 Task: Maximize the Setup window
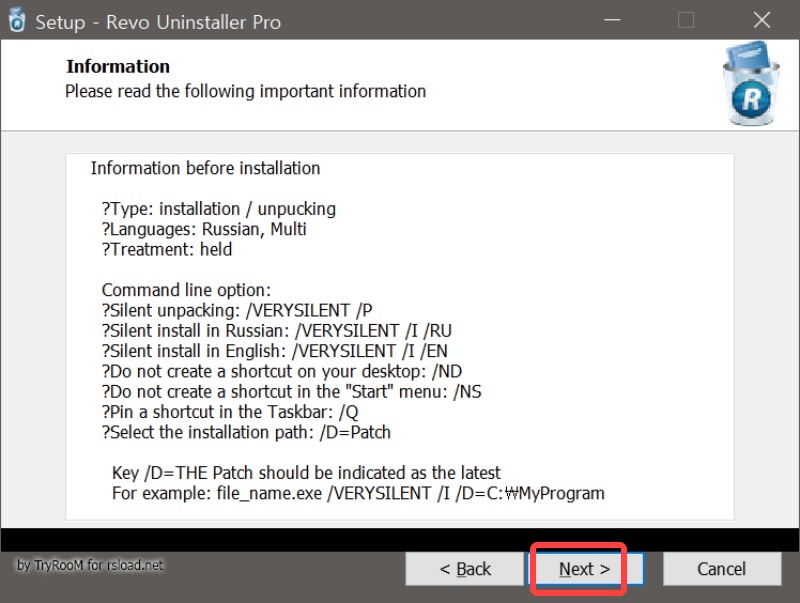point(684,20)
